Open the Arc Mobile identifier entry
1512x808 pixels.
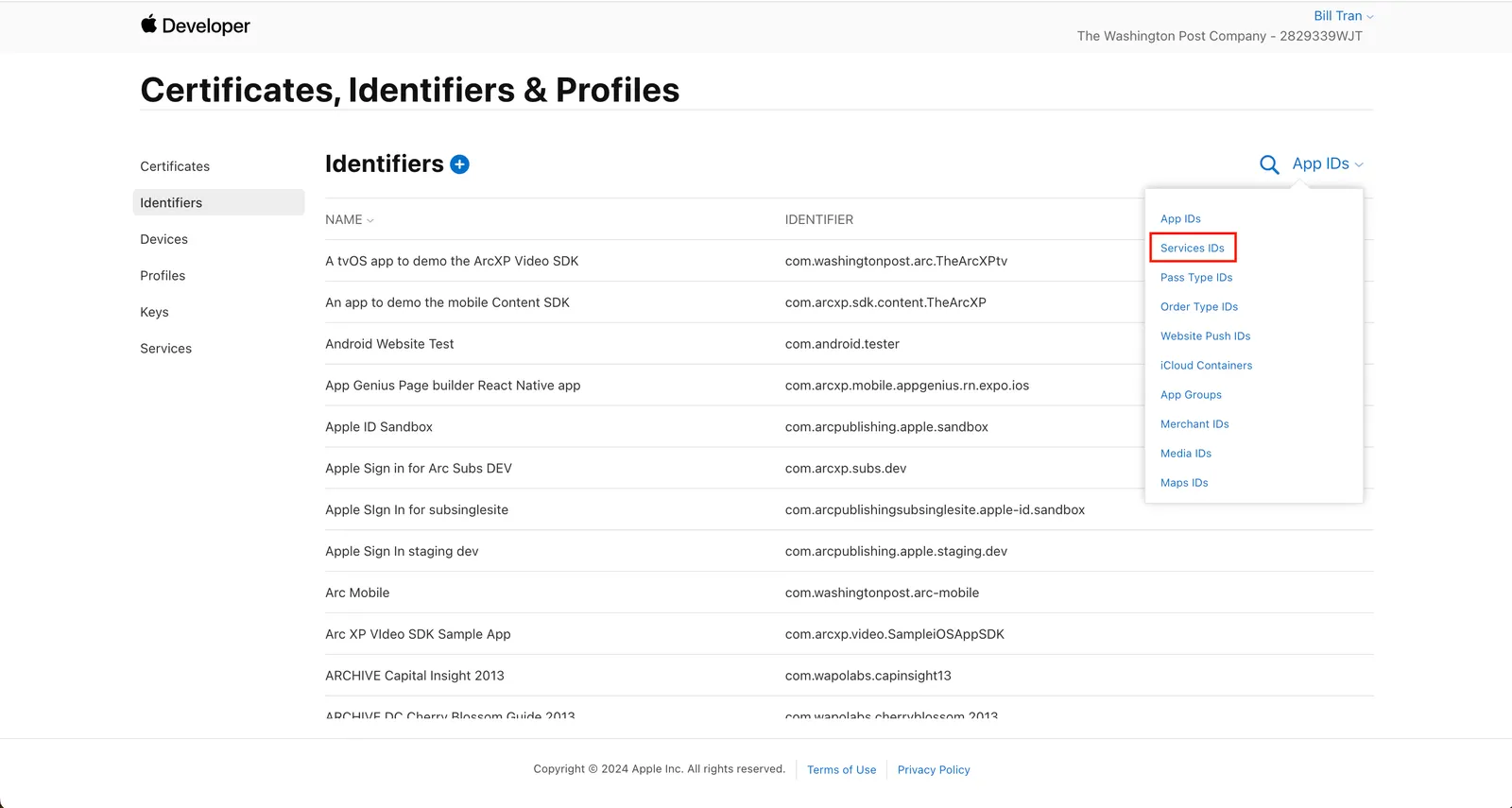pyautogui.click(x=849, y=593)
